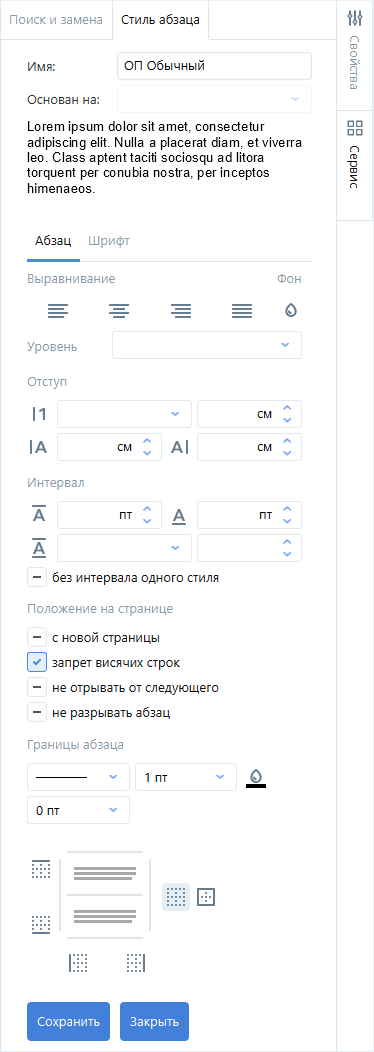Screen dimensions: 374x1052
Task: Open the Сервис side panel
Action: coord(355,165)
